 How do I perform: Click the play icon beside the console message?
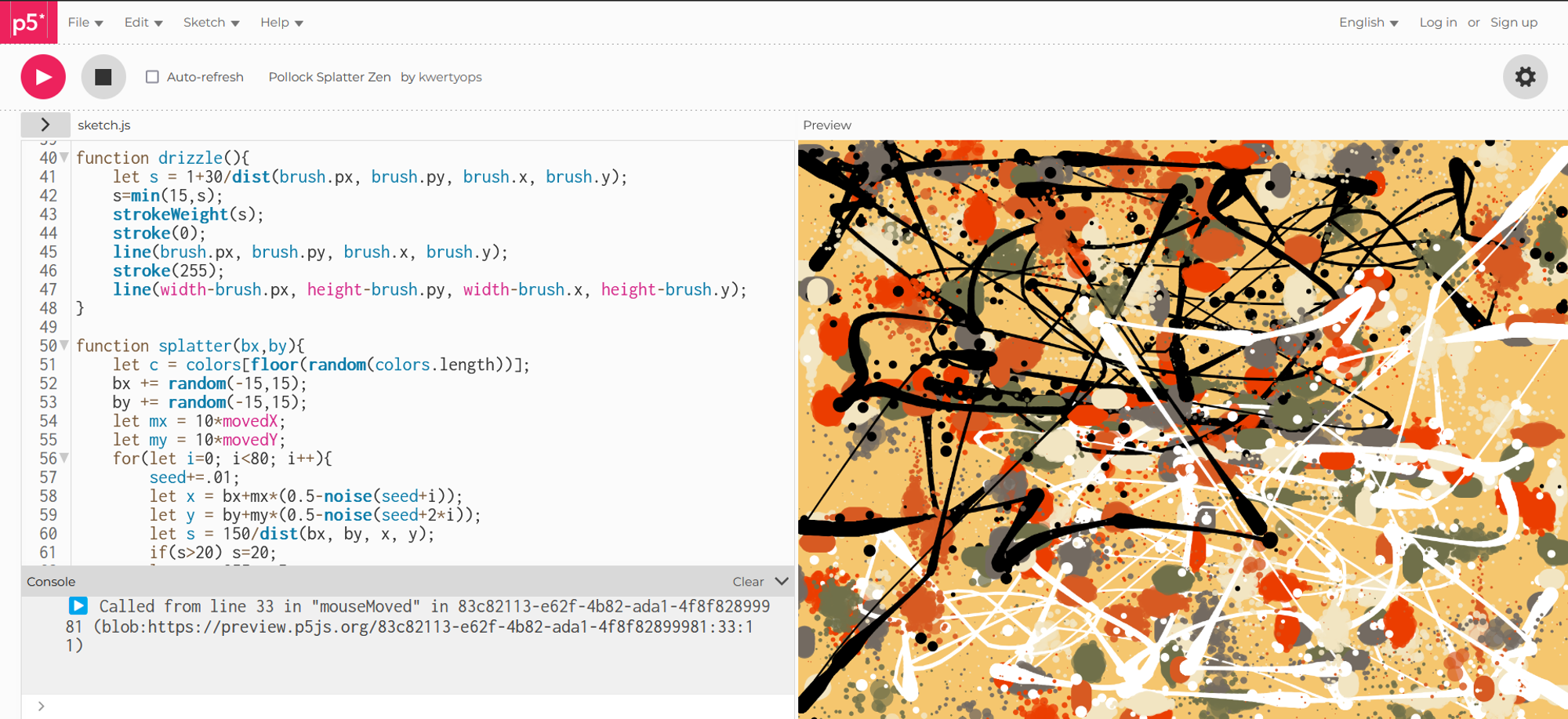click(78, 605)
